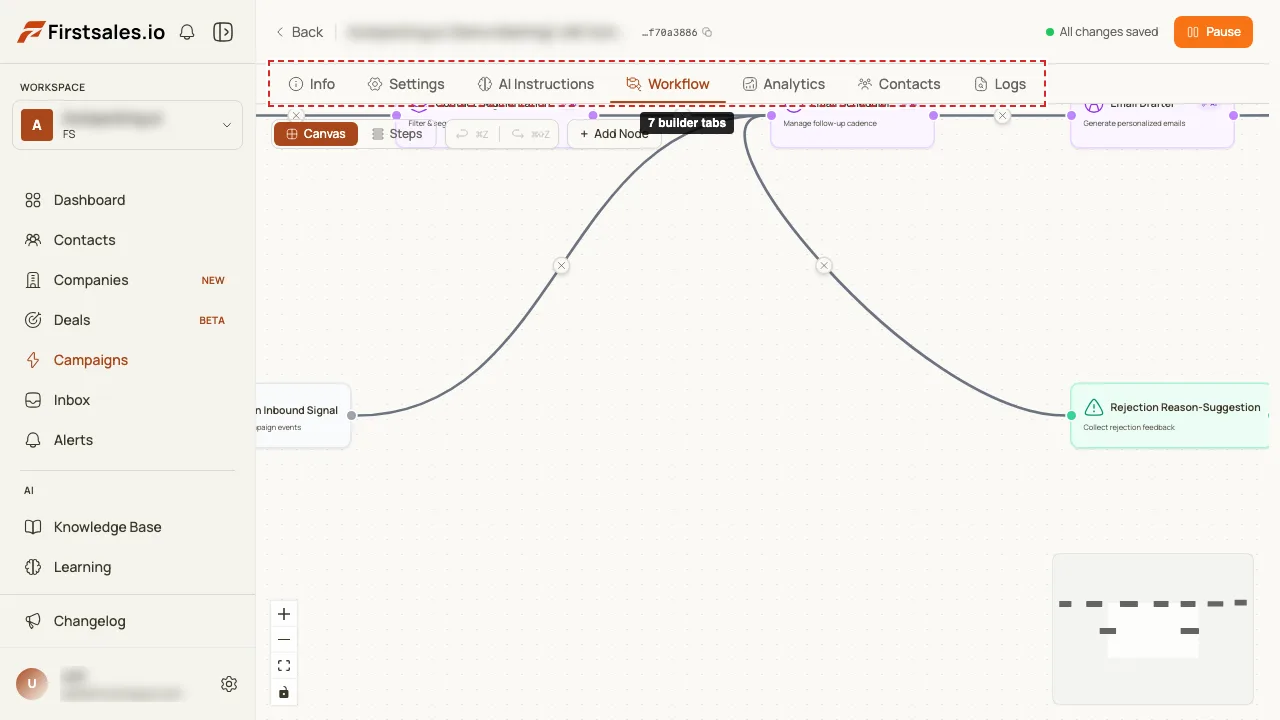The width and height of the screenshot is (1280, 720).
Task: Add Node to the workflow
Action: pyautogui.click(x=614, y=134)
